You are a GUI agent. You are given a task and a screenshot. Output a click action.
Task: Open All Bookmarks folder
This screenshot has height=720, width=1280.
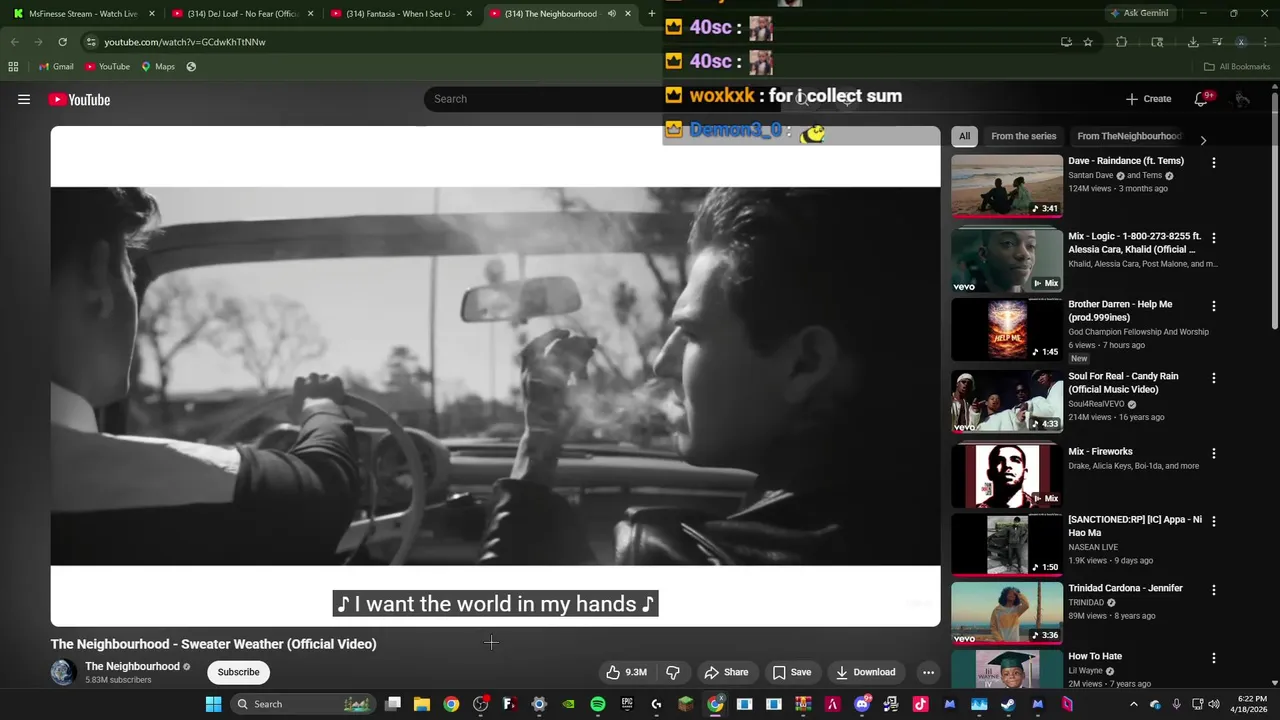(x=1237, y=67)
